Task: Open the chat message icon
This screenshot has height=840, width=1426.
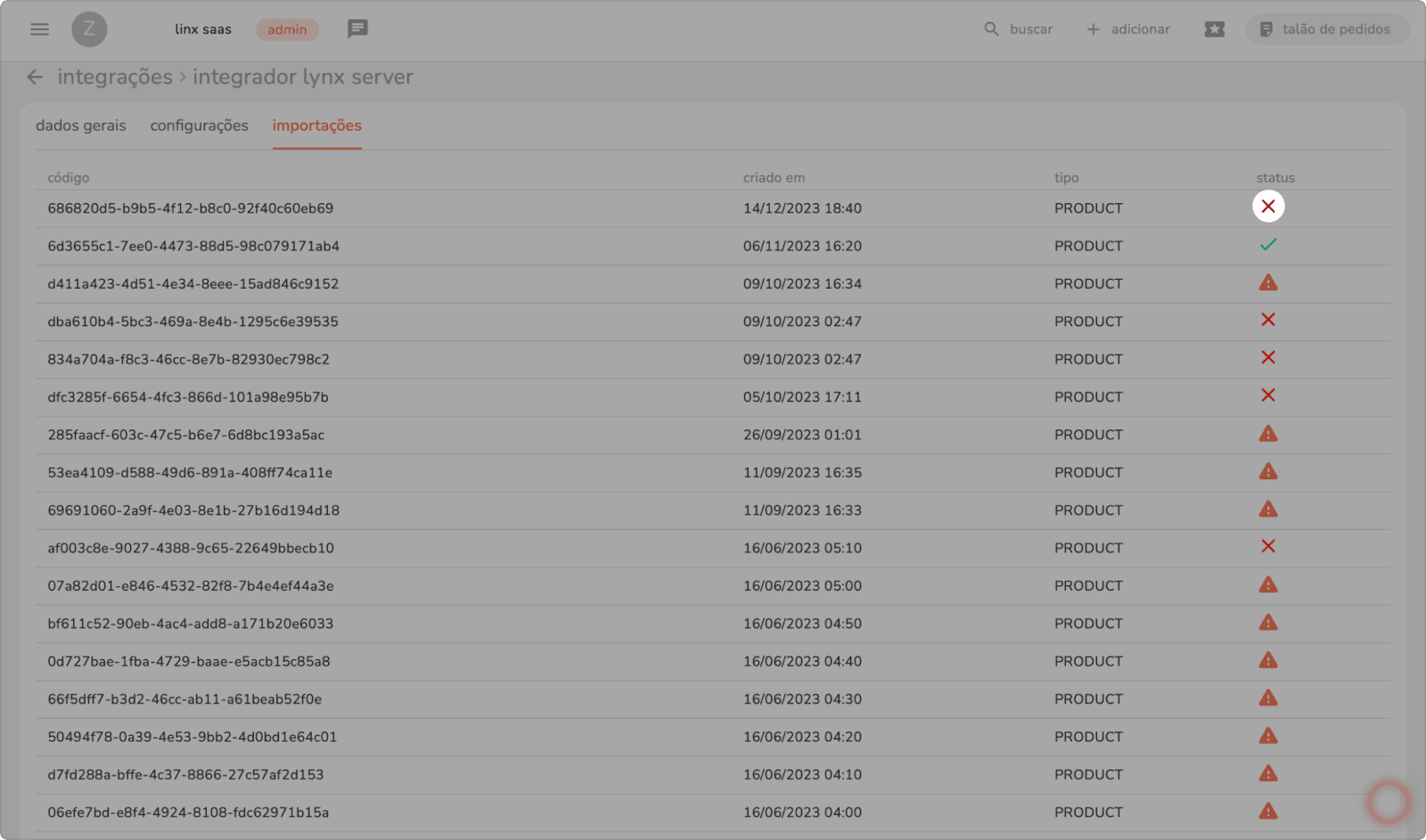Action: [x=357, y=29]
